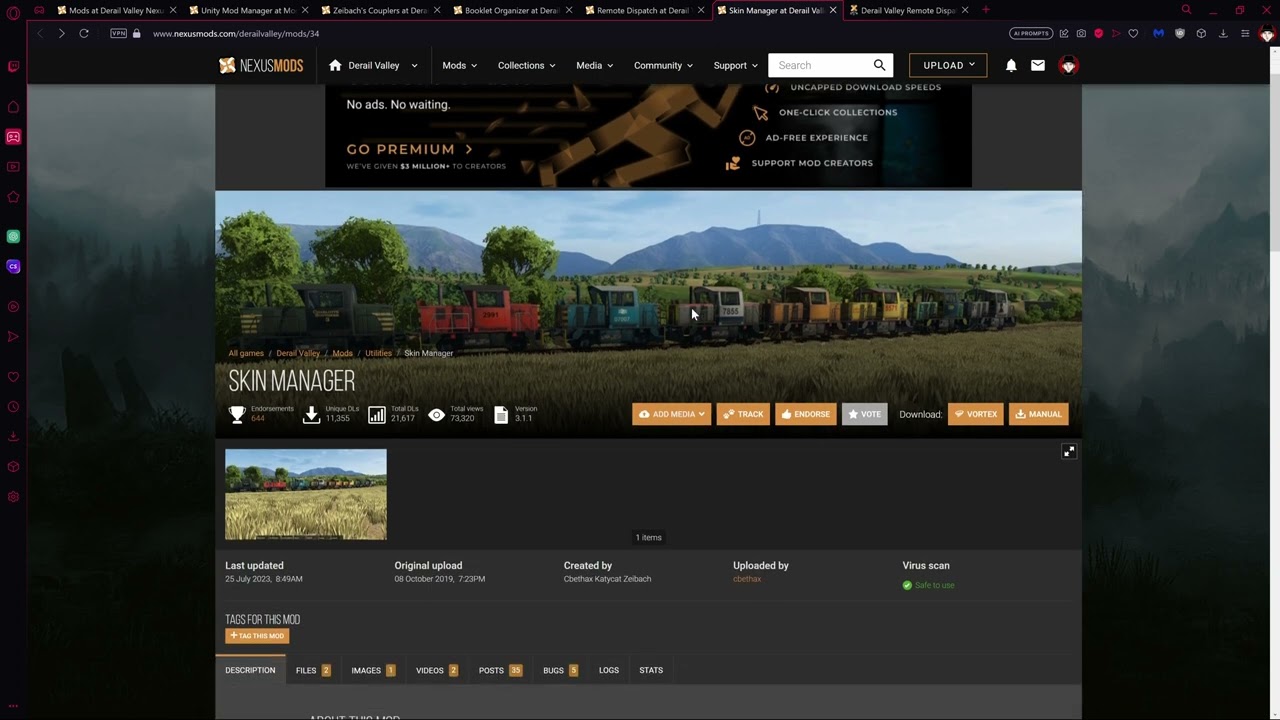The image size is (1280, 720).
Task: Click the Nexus Mods search field
Action: point(820,65)
